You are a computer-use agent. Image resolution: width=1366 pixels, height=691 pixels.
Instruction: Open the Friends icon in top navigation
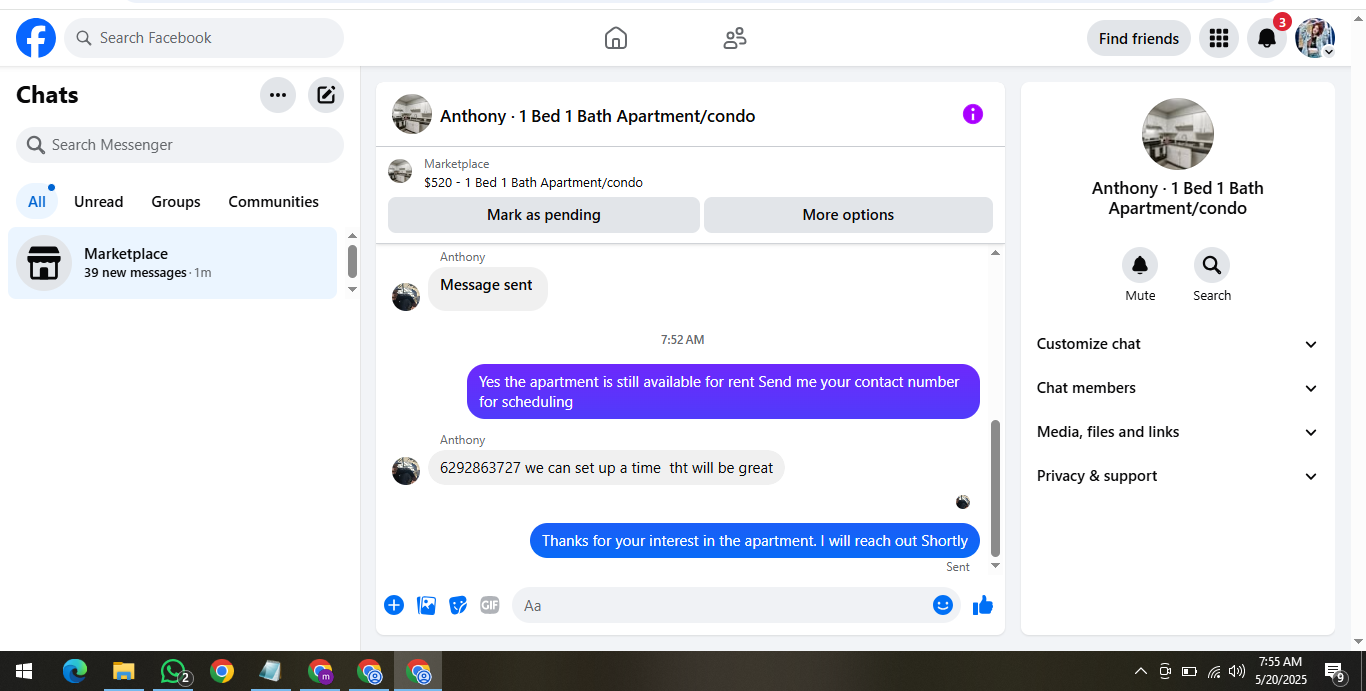pos(735,38)
